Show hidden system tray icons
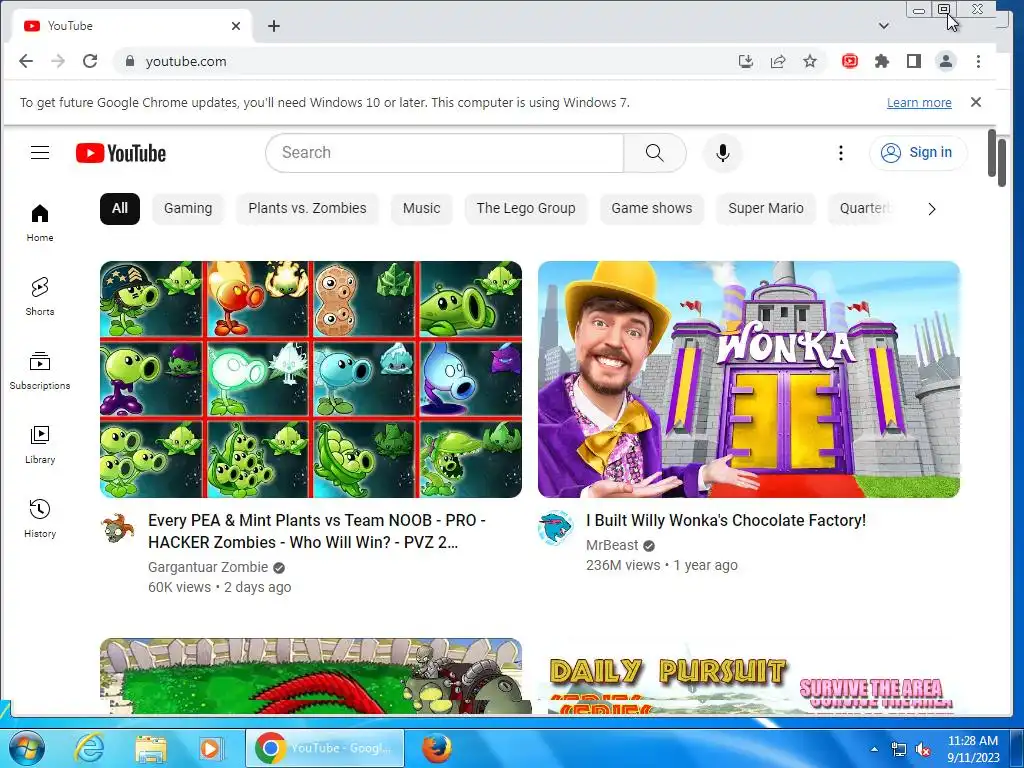1024x768 pixels. coord(874,749)
